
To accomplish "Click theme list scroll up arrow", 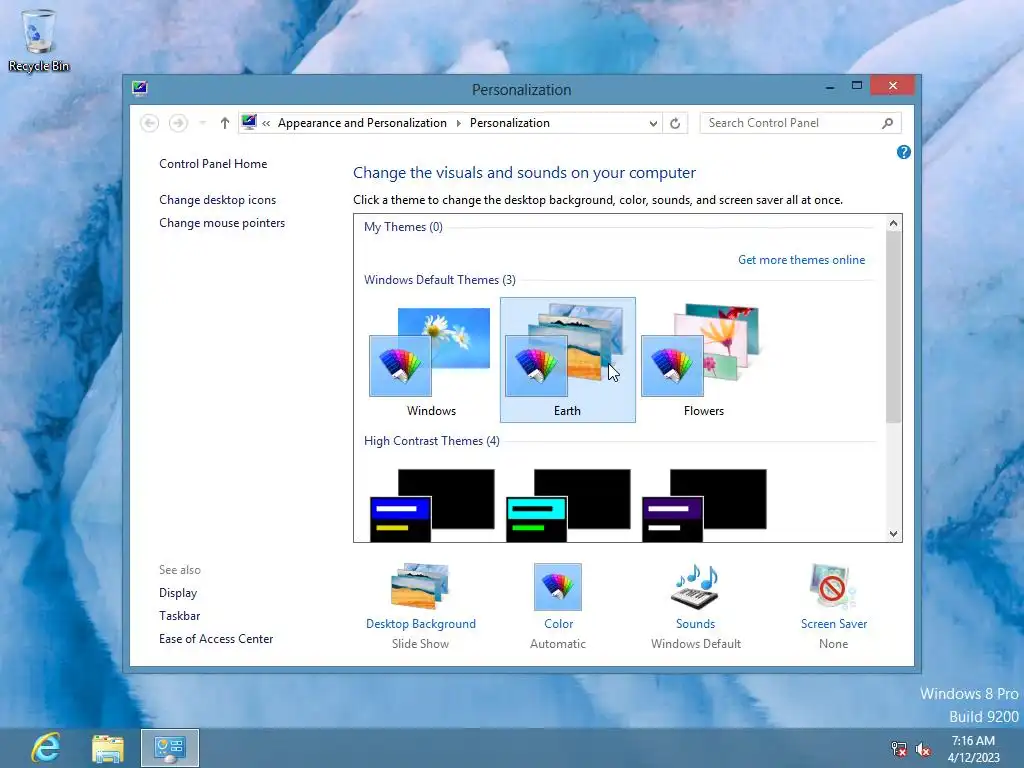I will click(893, 223).
